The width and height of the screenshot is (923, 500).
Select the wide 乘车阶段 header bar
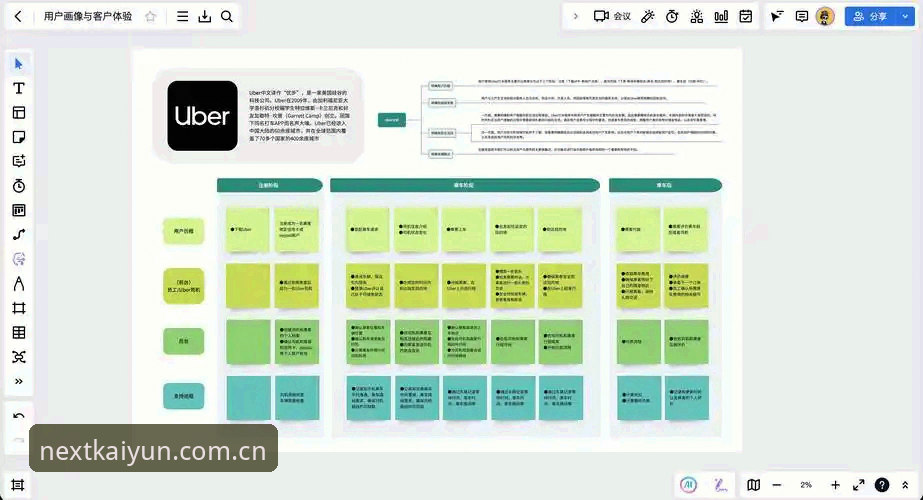coord(464,185)
